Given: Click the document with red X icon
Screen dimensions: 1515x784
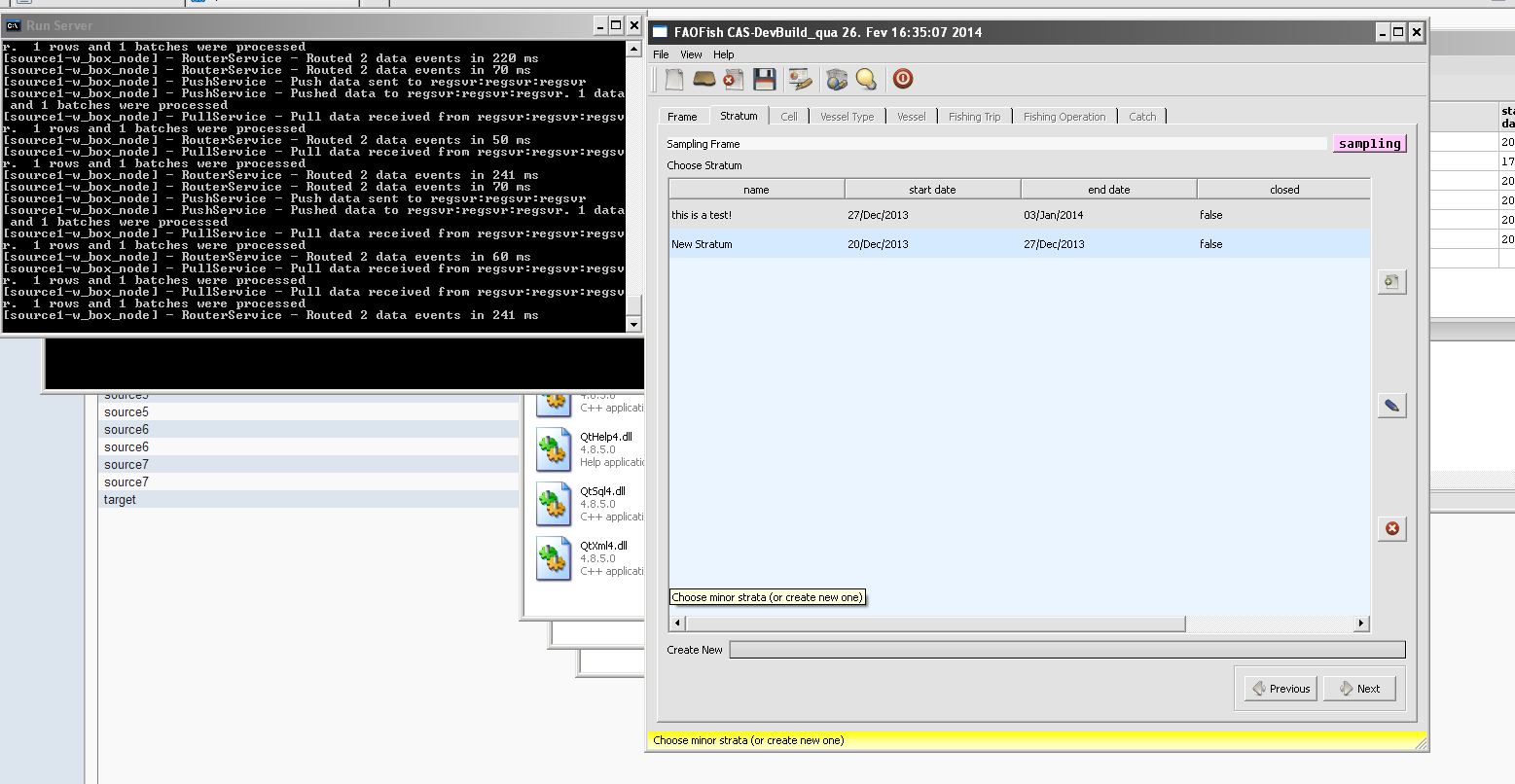Looking at the screenshot, I should (x=734, y=80).
